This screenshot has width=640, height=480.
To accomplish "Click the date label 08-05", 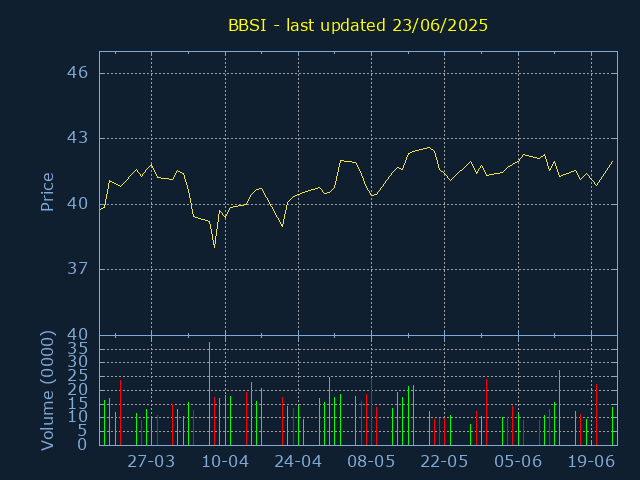I will point(371,462).
